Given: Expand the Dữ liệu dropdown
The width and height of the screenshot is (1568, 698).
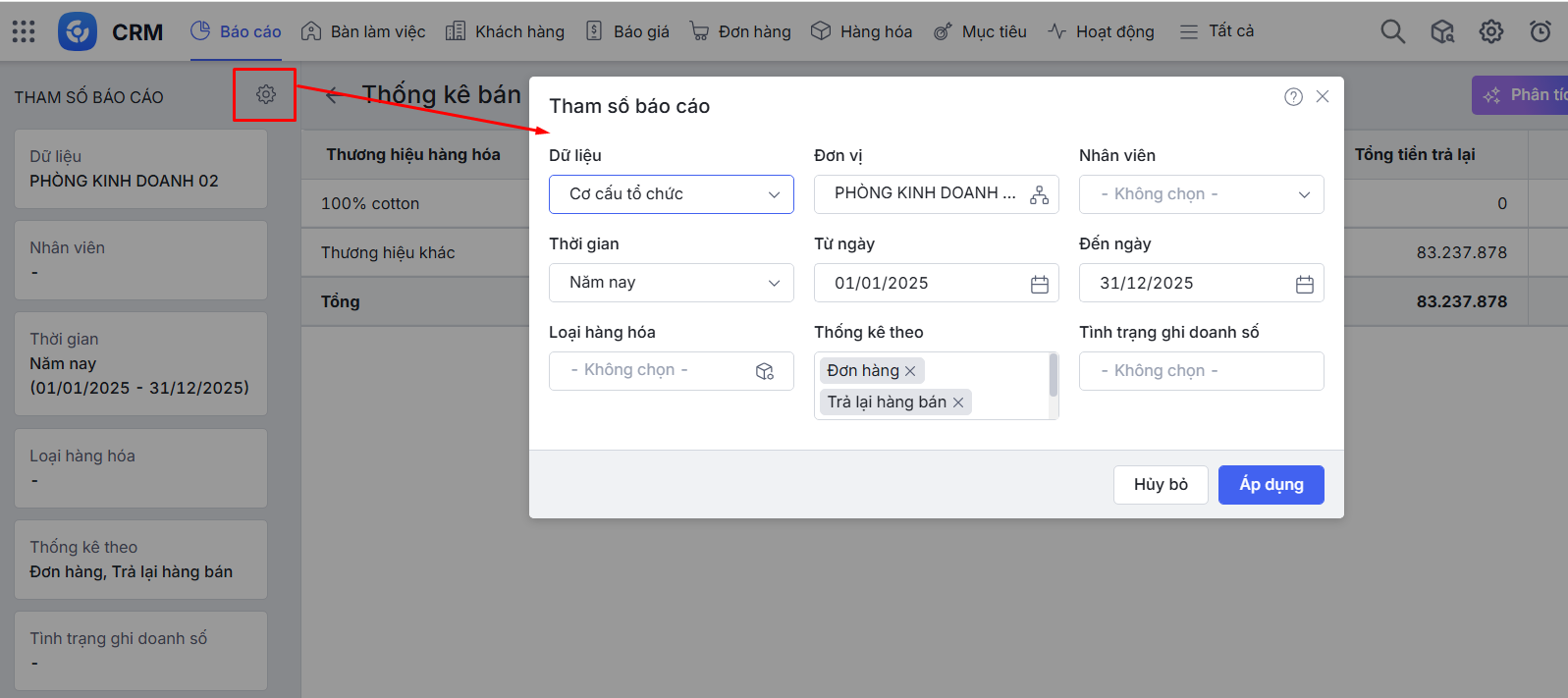Looking at the screenshot, I should click(x=672, y=194).
